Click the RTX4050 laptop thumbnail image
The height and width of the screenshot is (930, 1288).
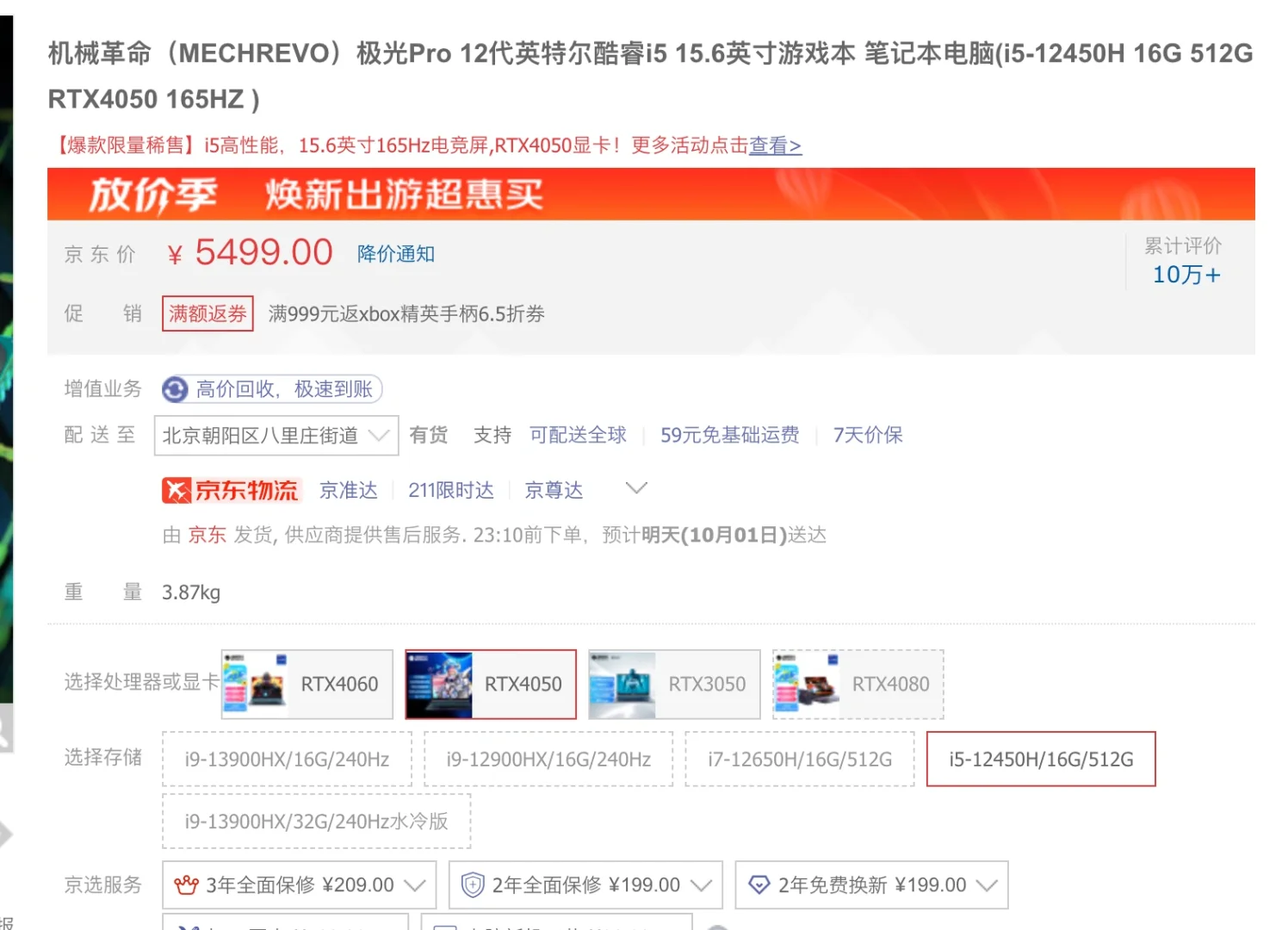439,685
